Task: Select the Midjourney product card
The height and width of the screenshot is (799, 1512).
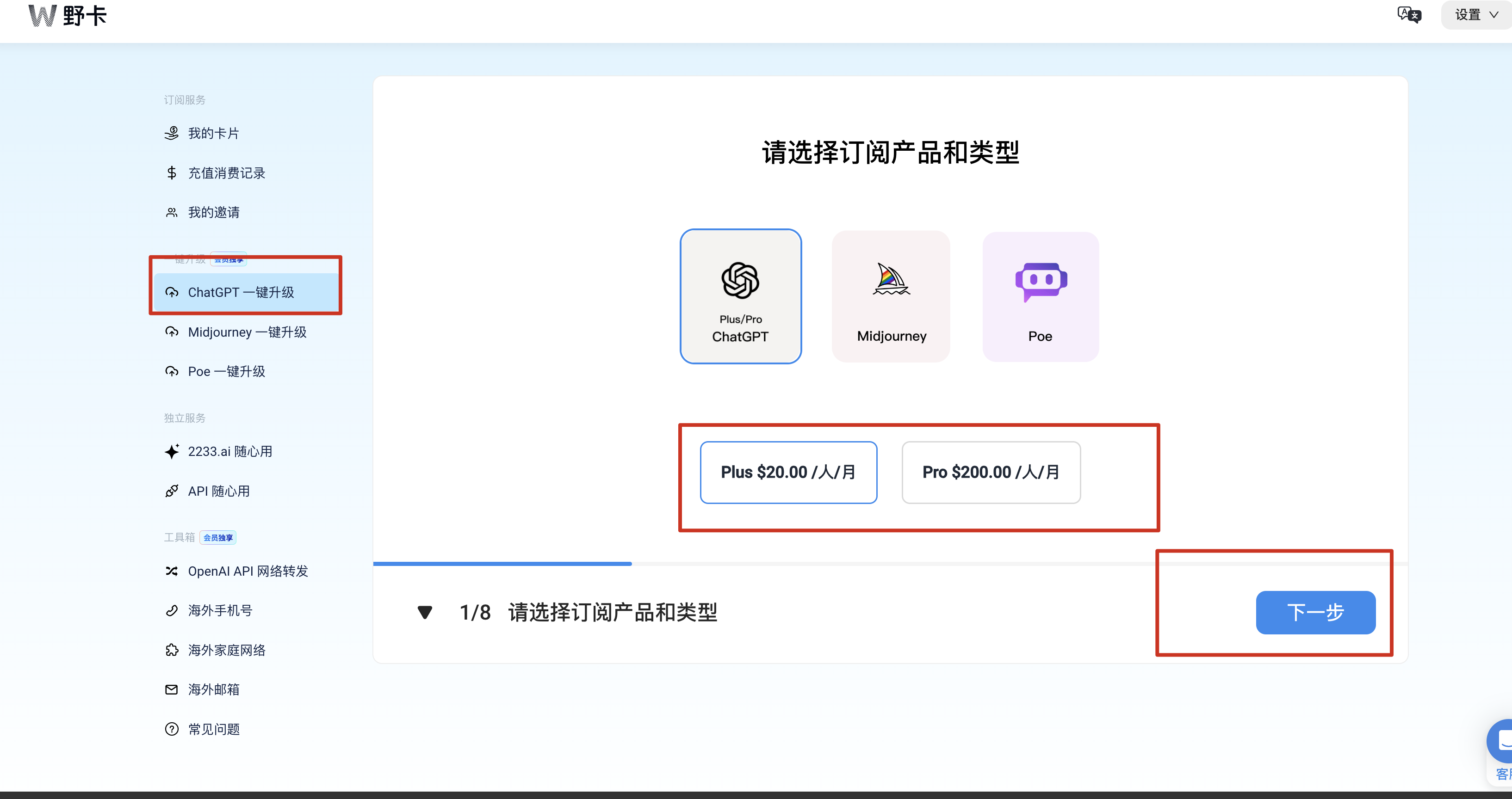Action: coord(891,296)
